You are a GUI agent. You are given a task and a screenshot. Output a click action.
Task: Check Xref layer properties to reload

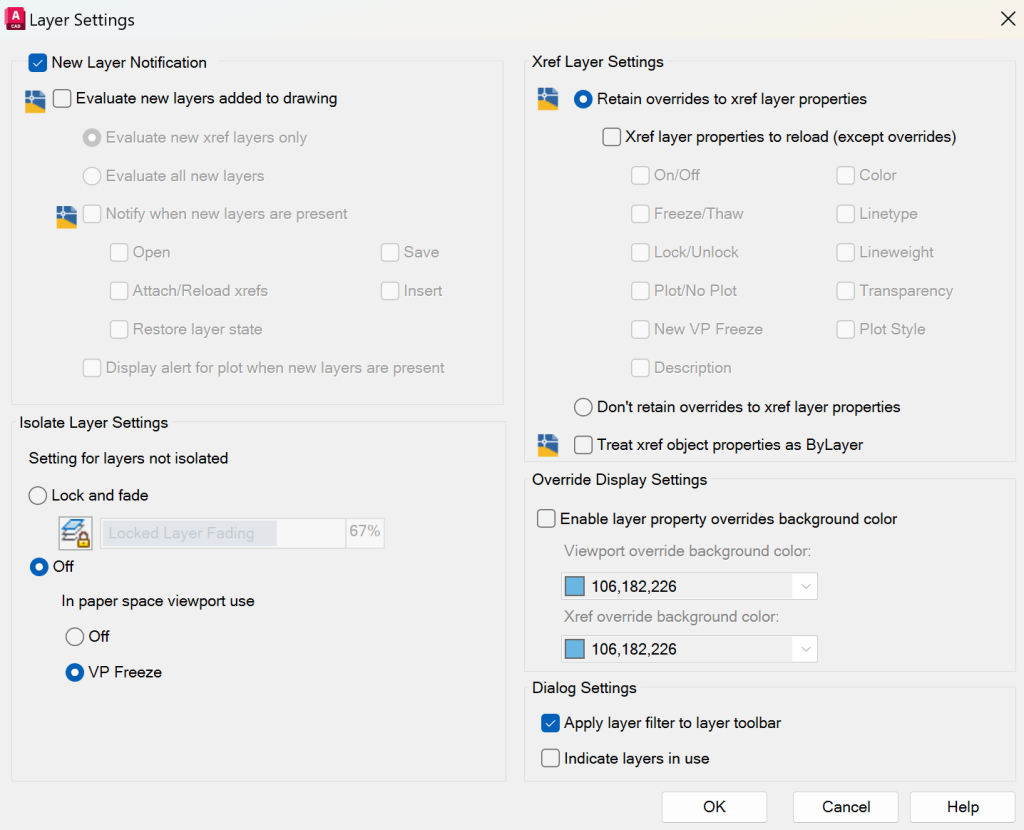coord(612,137)
